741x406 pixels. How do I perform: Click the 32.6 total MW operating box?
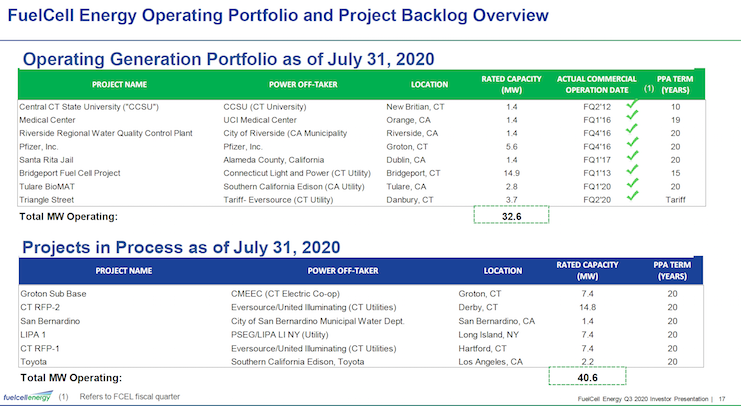(x=511, y=215)
